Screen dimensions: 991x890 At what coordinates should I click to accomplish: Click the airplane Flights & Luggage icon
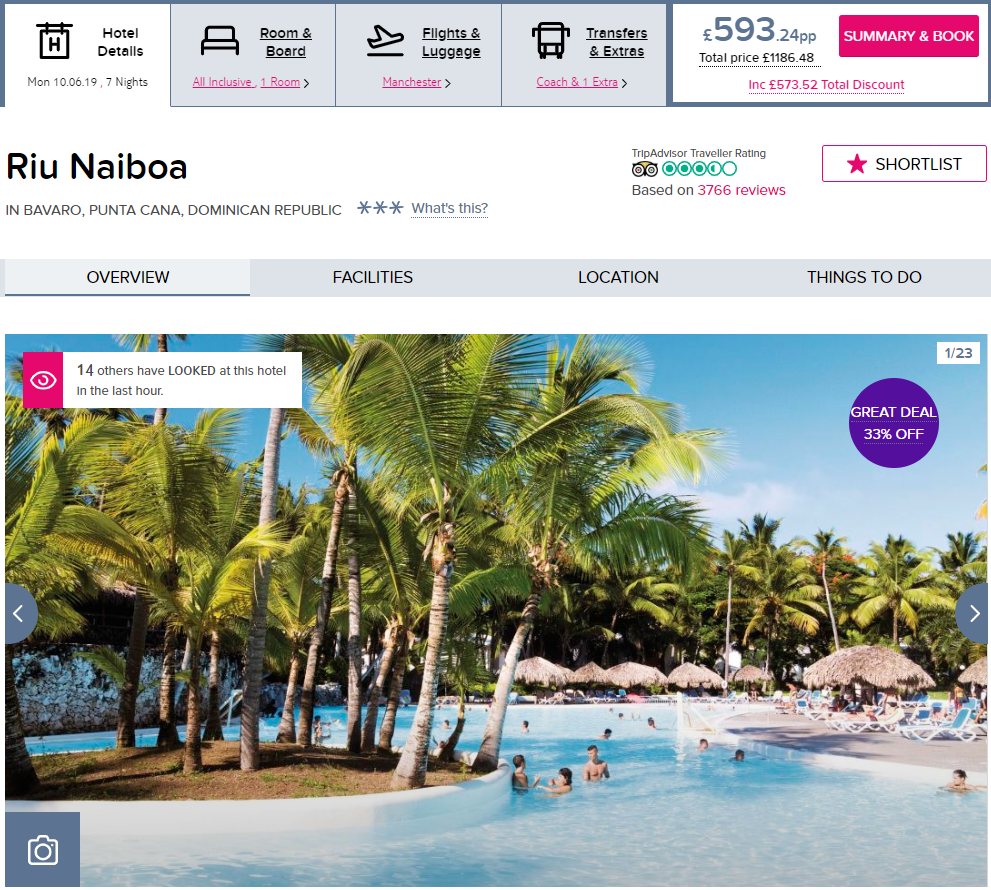click(x=385, y=41)
